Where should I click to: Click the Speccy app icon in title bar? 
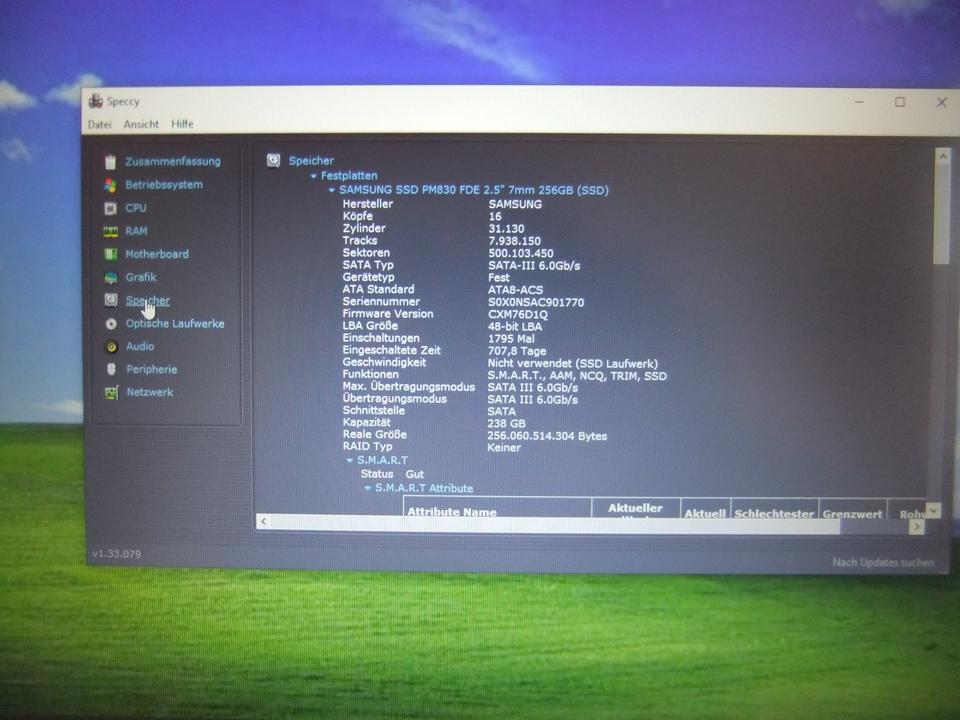click(x=96, y=101)
